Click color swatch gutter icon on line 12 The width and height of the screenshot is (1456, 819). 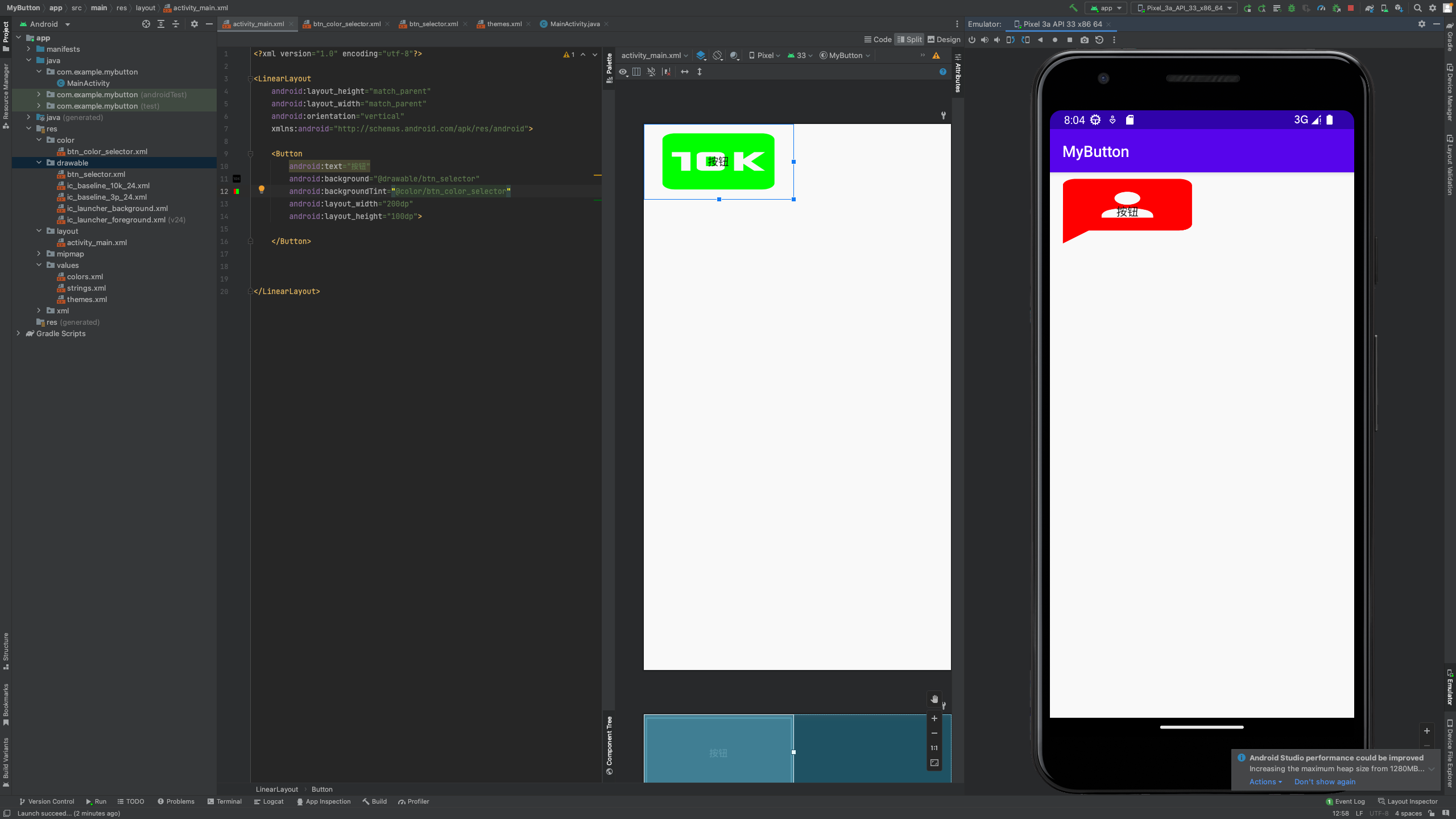pyautogui.click(x=236, y=191)
